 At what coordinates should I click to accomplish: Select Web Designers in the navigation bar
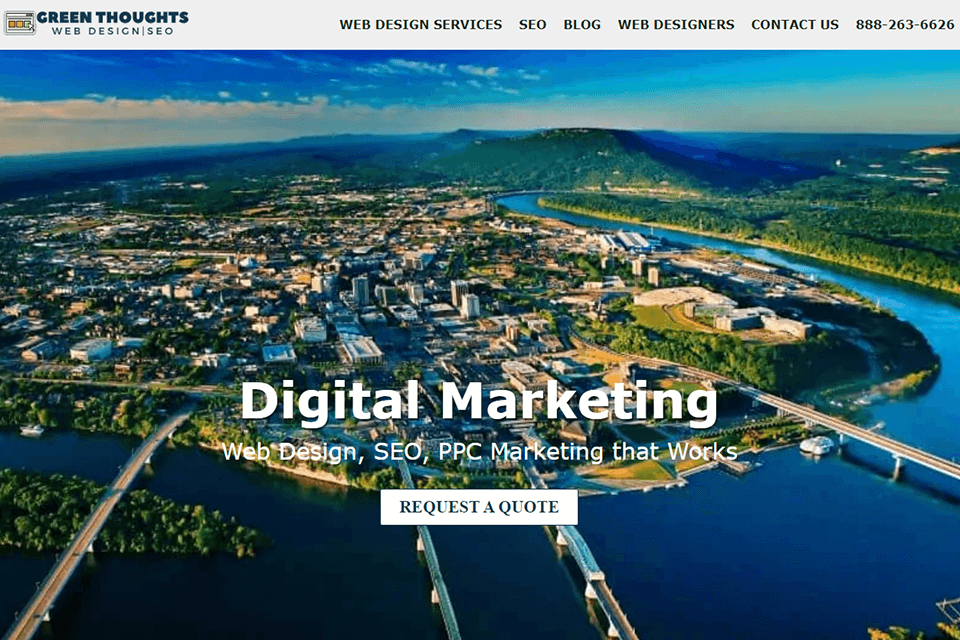click(x=676, y=24)
